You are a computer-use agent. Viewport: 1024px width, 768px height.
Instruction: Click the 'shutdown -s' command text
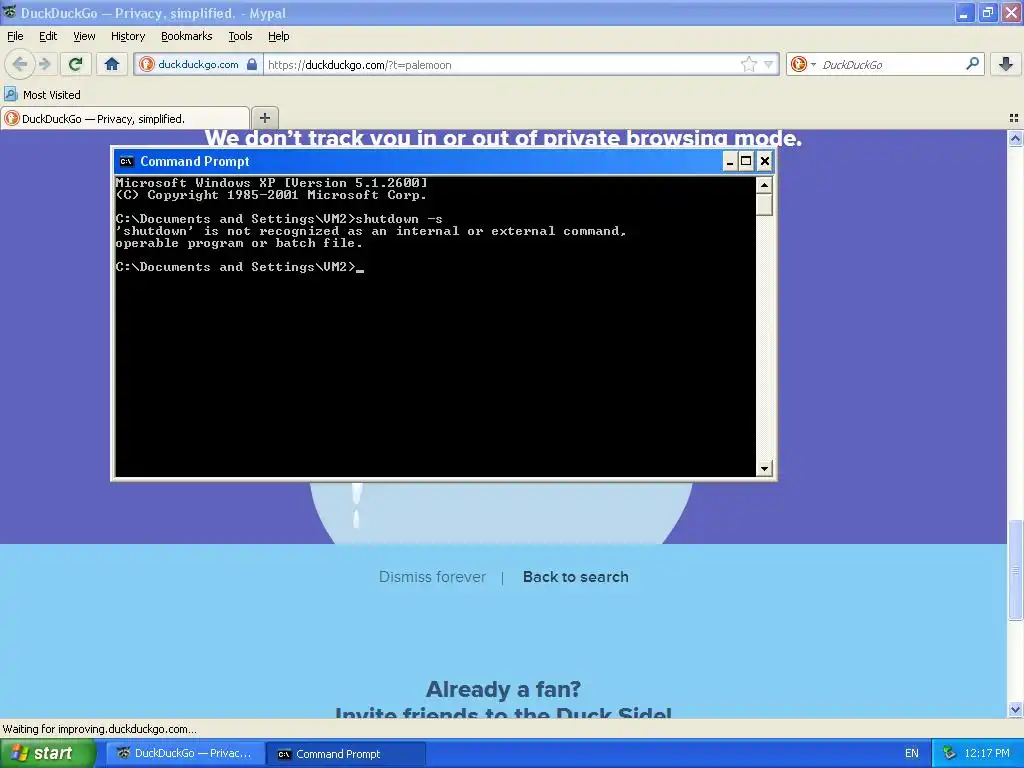tap(399, 219)
